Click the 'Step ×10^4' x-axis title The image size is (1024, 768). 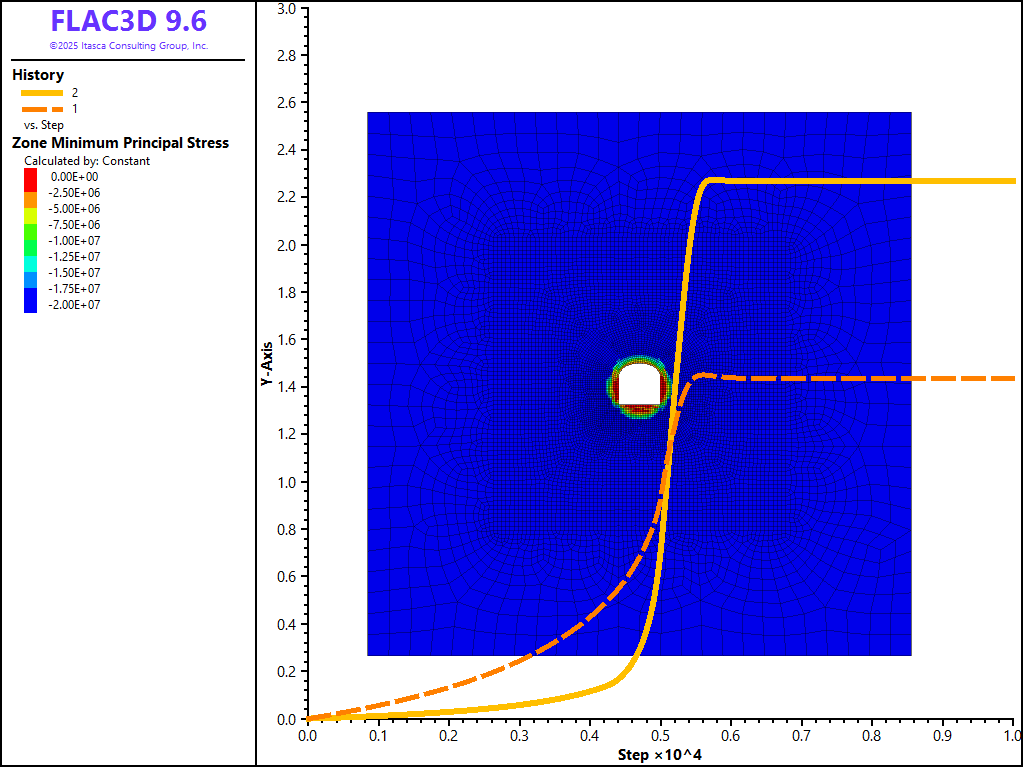(x=659, y=753)
